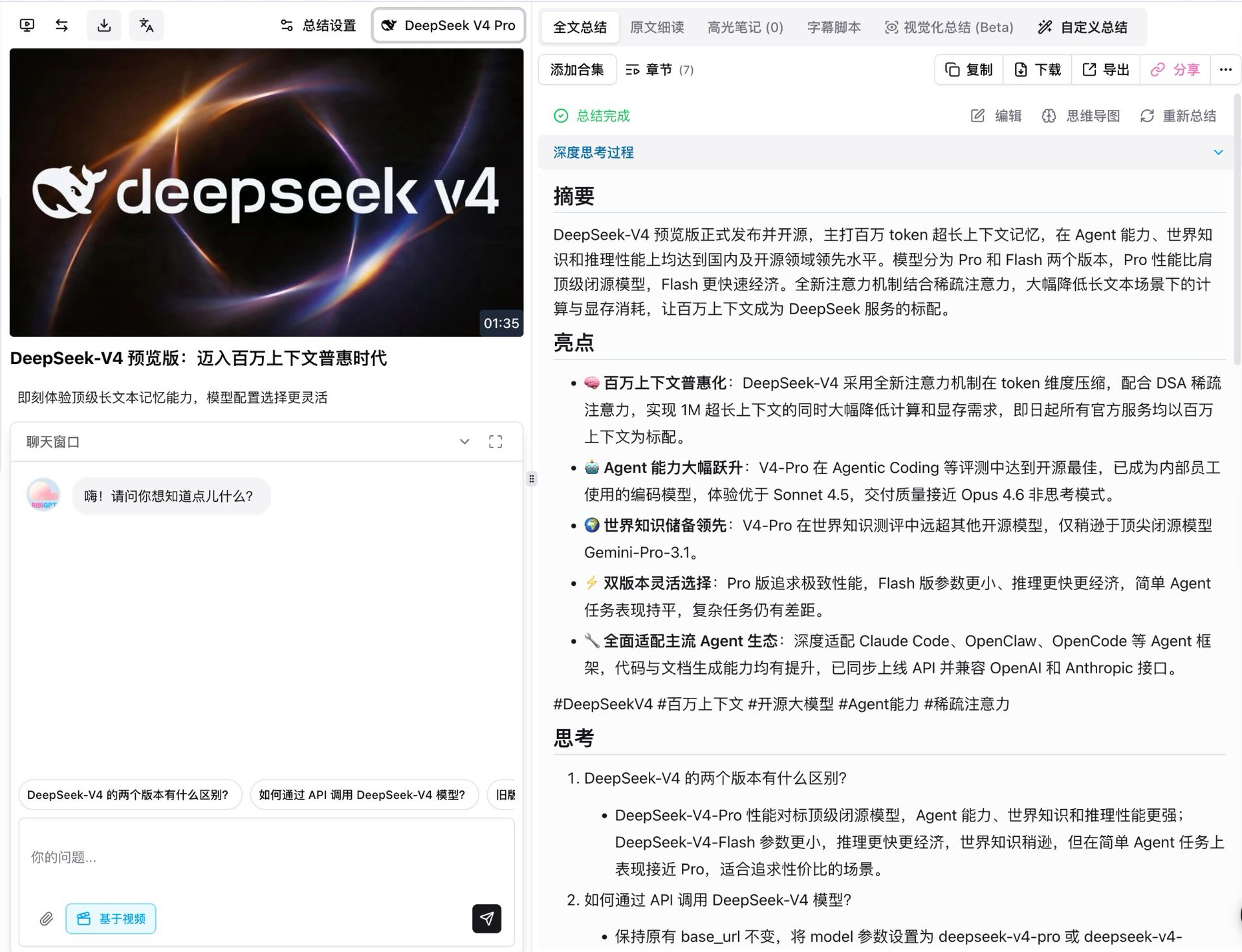Image resolution: width=1242 pixels, height=952 pixels.
Task: Open the three-dot more options menu
Action: [1225, 70]
